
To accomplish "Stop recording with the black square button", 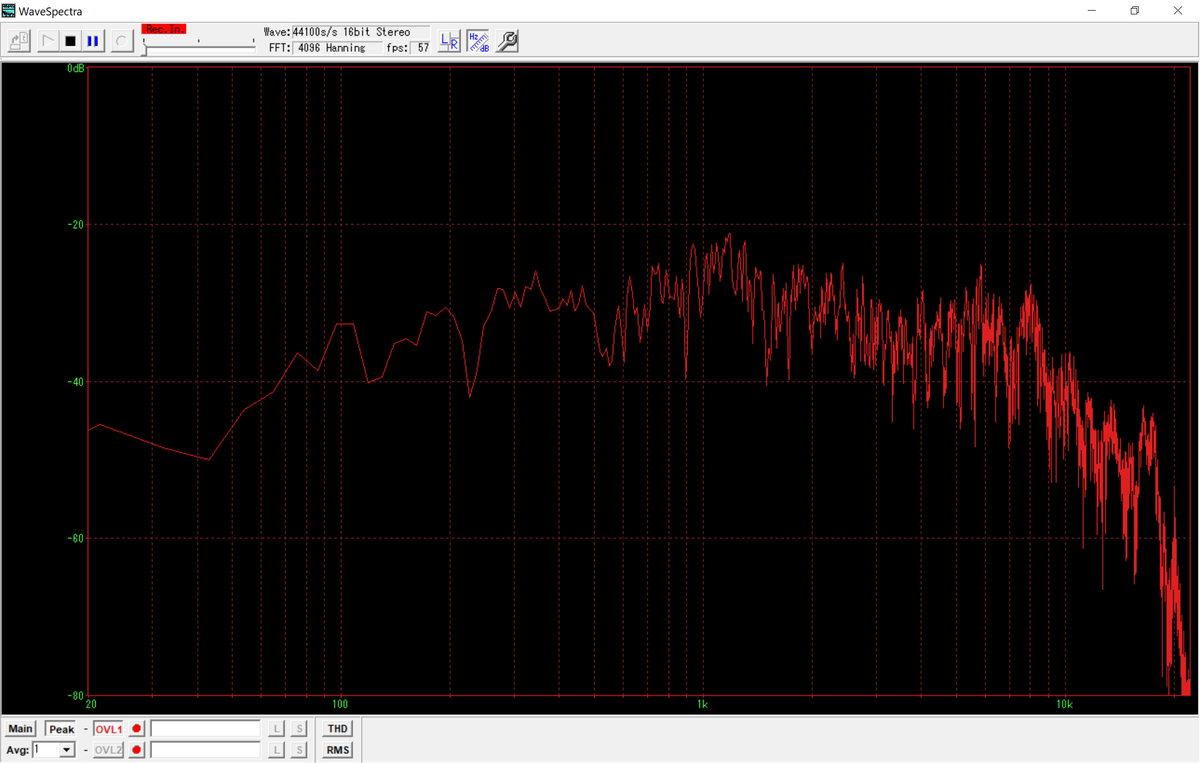I will coord(70,41).
